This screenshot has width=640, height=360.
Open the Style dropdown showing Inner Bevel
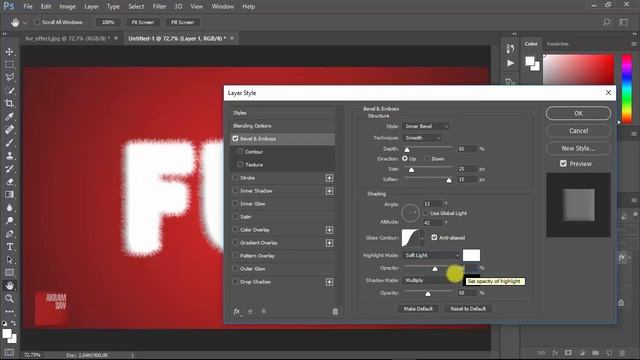(x=426, y=126)
